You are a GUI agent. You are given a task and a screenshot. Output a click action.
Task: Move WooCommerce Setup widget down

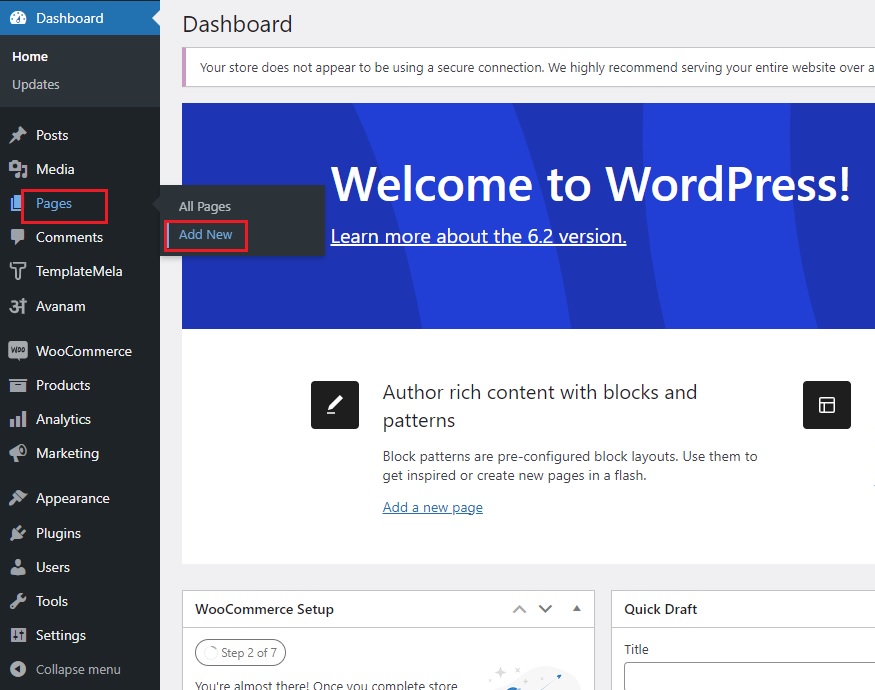pyautogui.click(x=546, y=609)
